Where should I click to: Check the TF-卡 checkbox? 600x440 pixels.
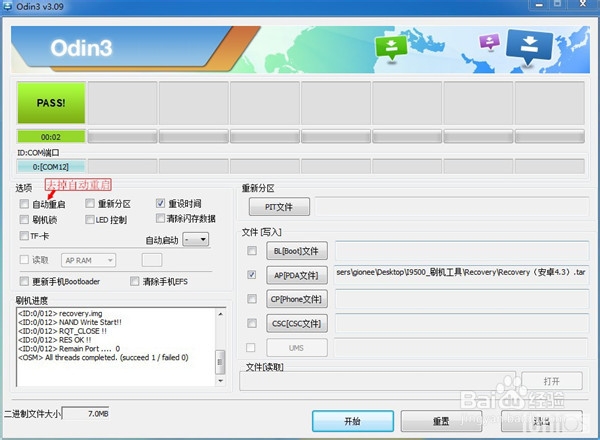point(24,235)
